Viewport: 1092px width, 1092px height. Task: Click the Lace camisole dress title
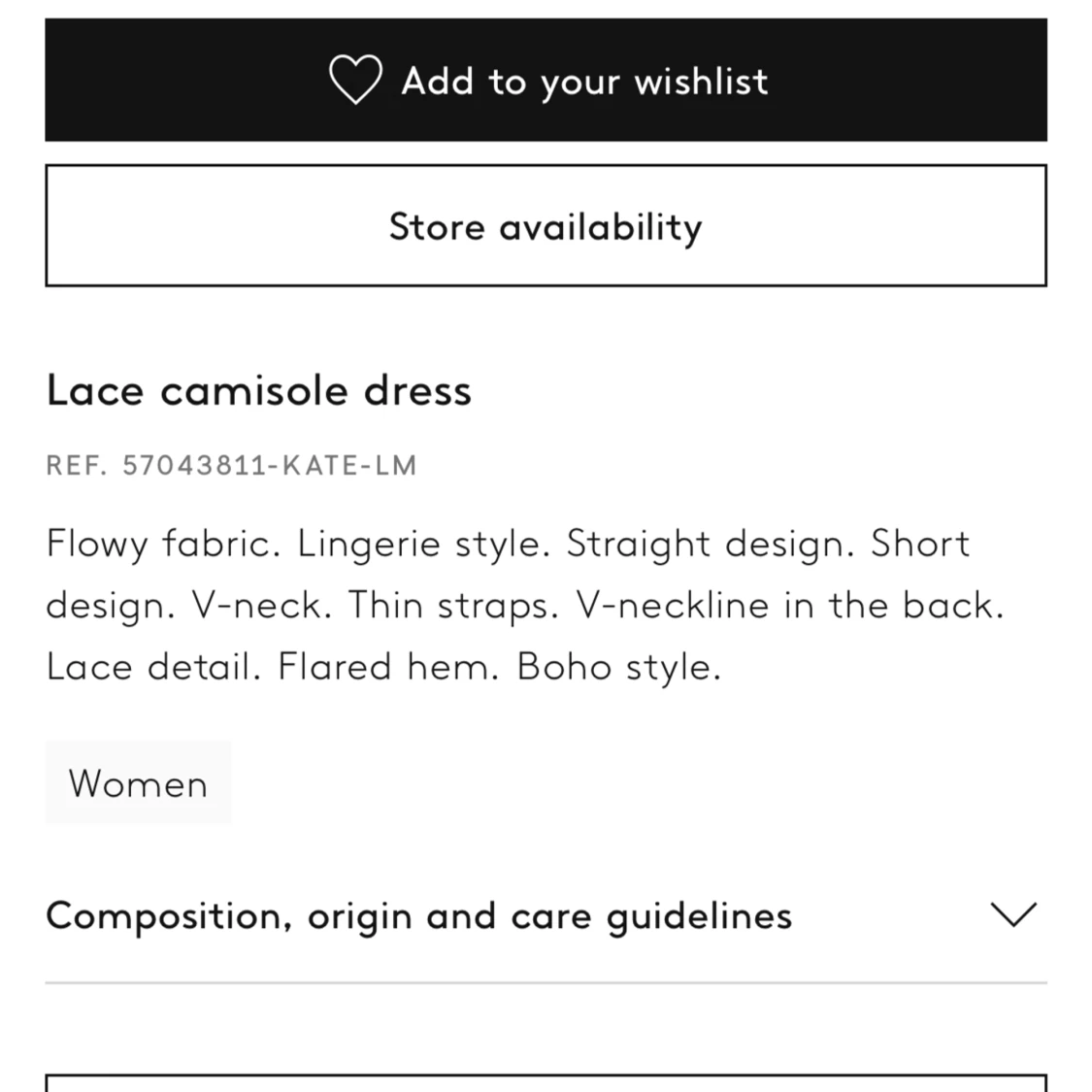259,390
